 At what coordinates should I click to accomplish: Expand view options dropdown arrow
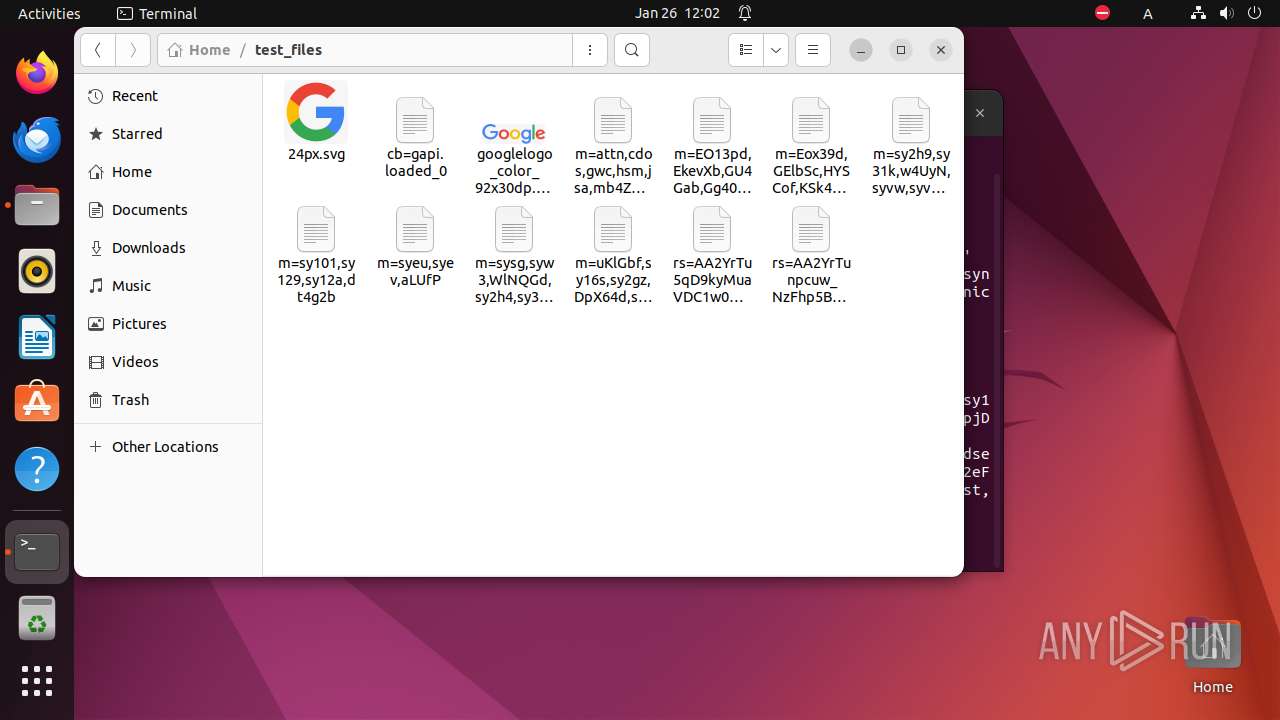coord(776,50)
